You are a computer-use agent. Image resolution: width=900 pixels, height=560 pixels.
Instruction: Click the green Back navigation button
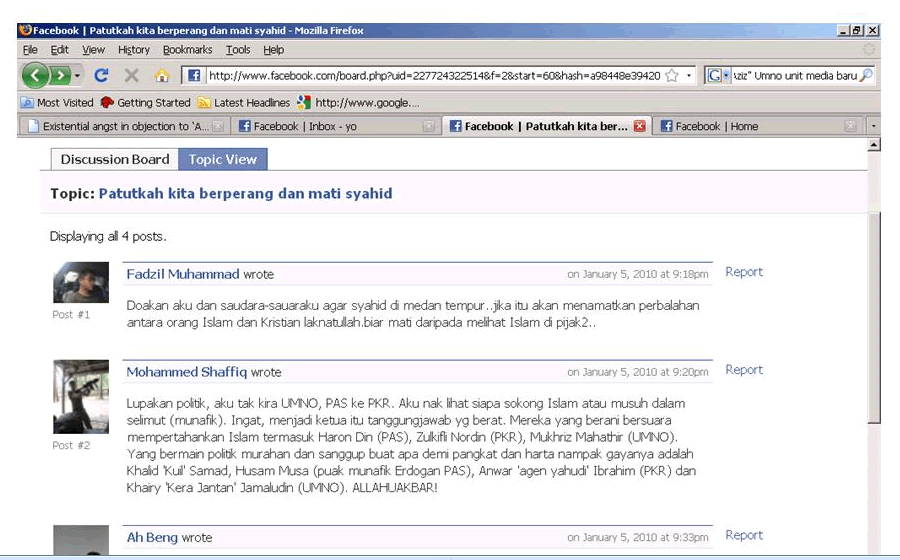tap(34, 75)
